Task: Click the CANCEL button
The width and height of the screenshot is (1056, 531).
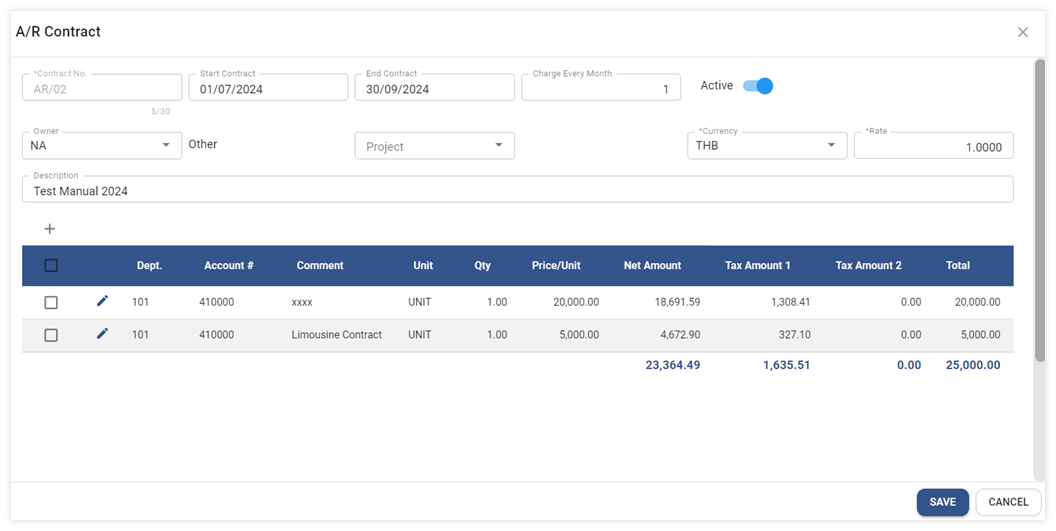Action: pyautogui.click(x=1008, y=502)
